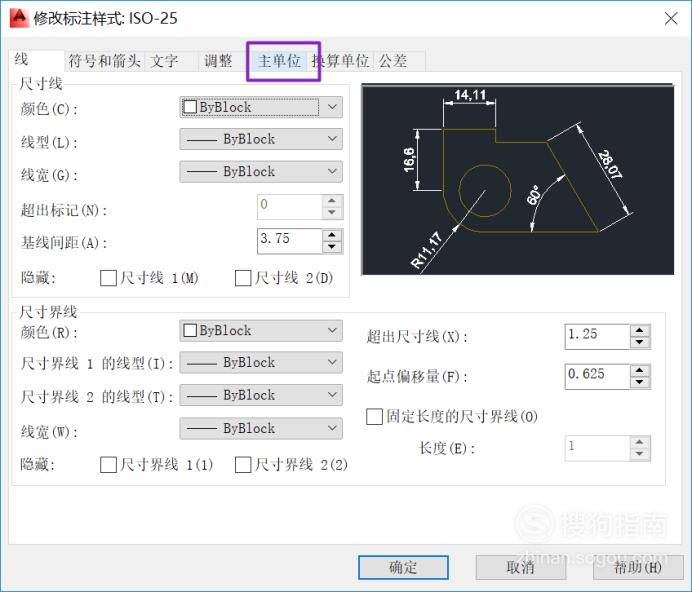Open the 文字 tab

172,61
